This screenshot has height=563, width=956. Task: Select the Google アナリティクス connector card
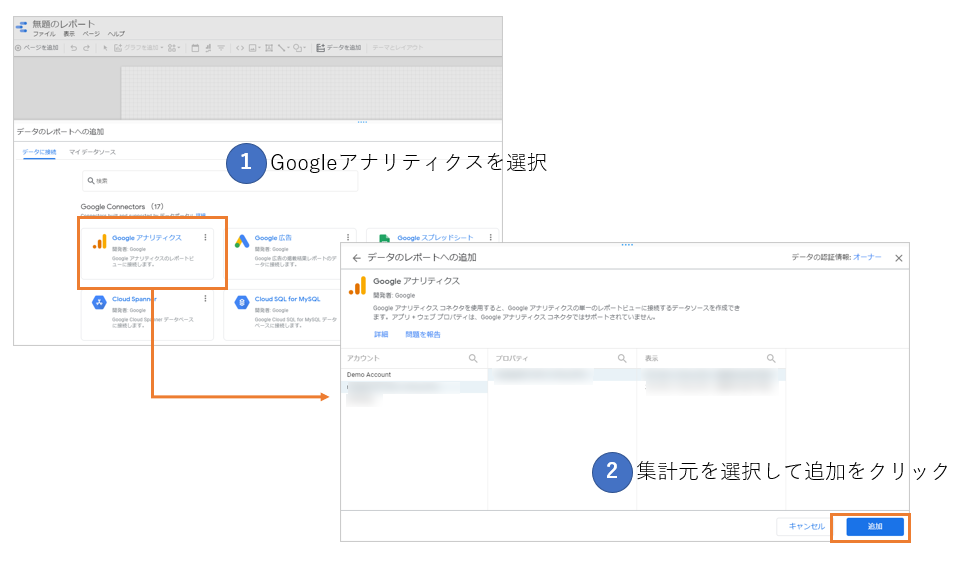[148, 253]
